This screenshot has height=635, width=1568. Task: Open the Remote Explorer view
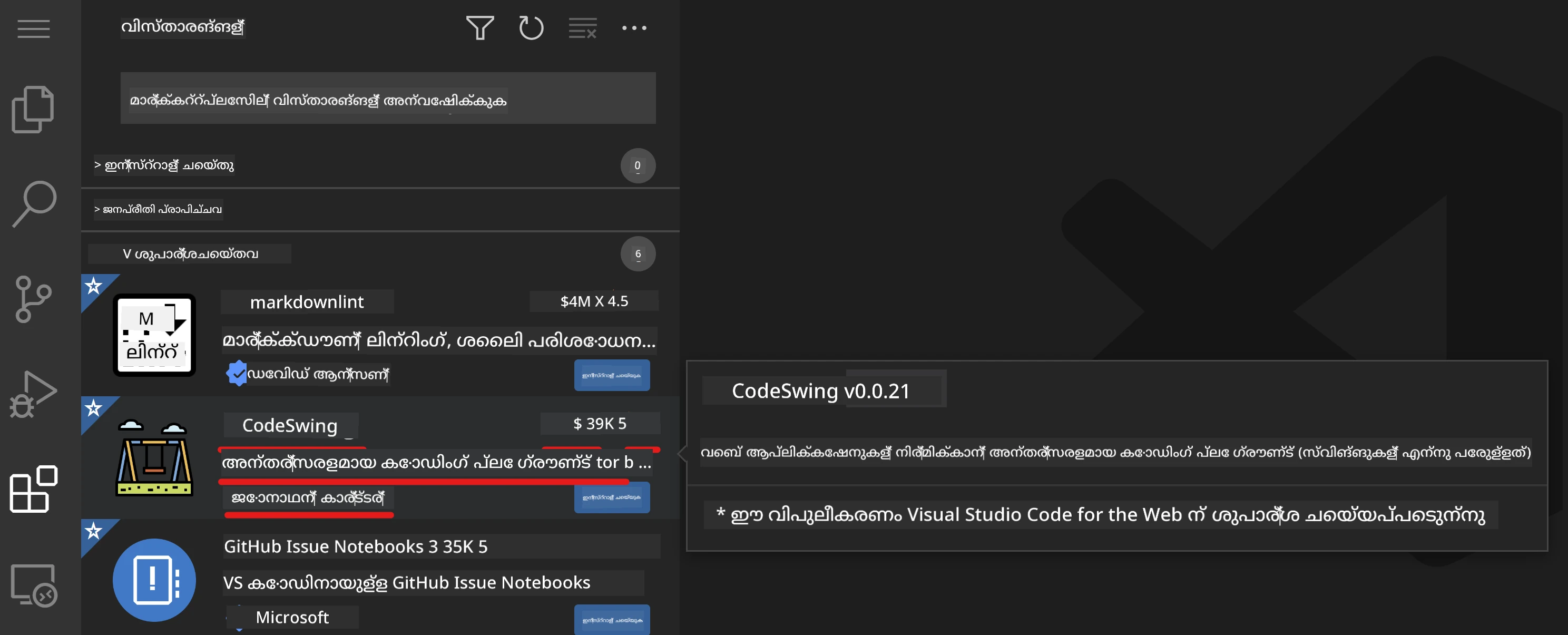click(x=34, y=585)
